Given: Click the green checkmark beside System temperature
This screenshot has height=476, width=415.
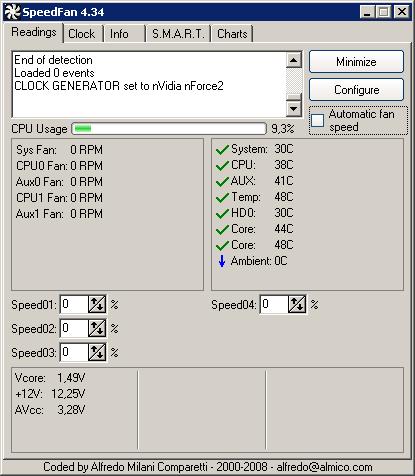Looking at the screenshot, I should coord(222,150).
